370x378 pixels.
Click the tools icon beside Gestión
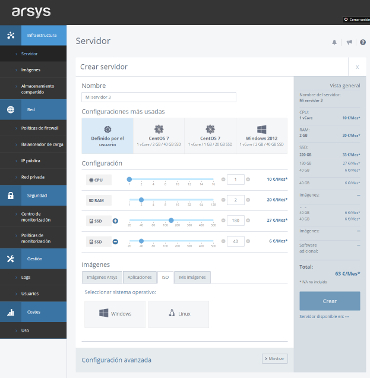click(x=11, y=259)
